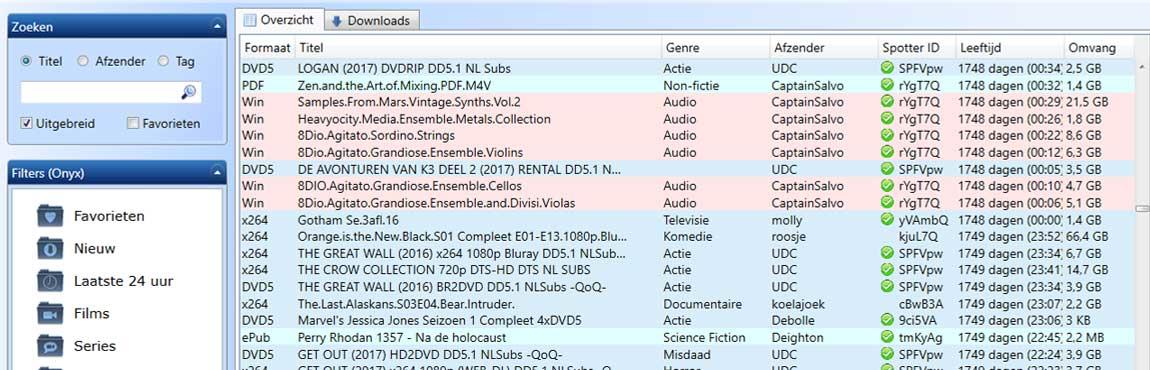Select the Tag radio button
Screen dimensions: 1150x370
point(163,62)
